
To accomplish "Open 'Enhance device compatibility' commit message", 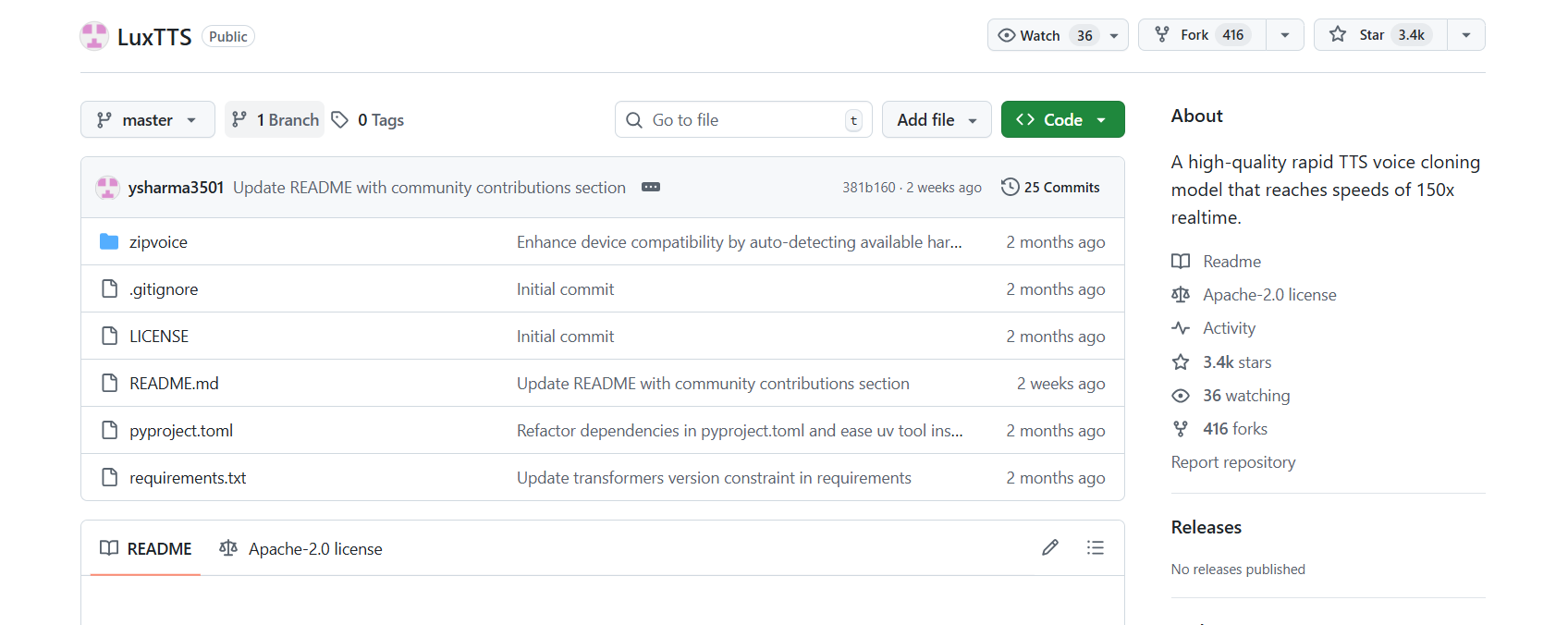I will click(740, 242).
